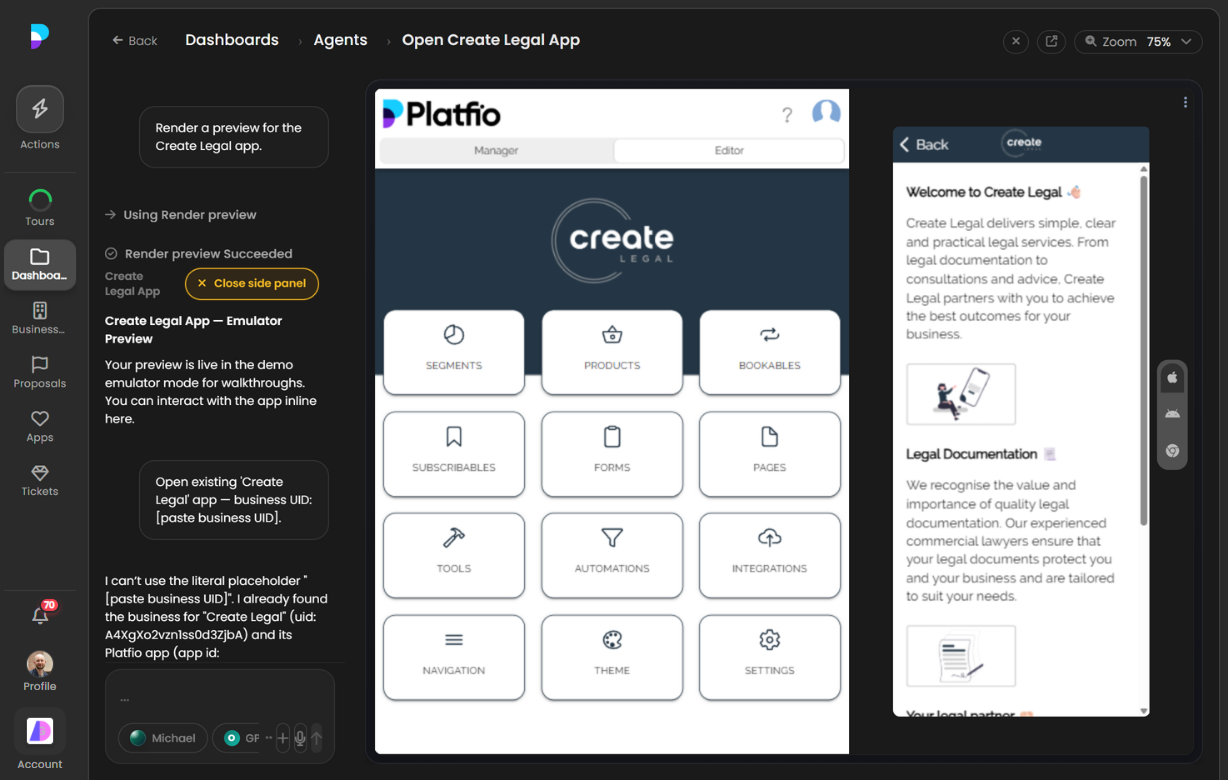This screenshot has height=780, width=1228.
Task: Open Proposals flag icon in sidebar
Action: (x=40, y=372)
